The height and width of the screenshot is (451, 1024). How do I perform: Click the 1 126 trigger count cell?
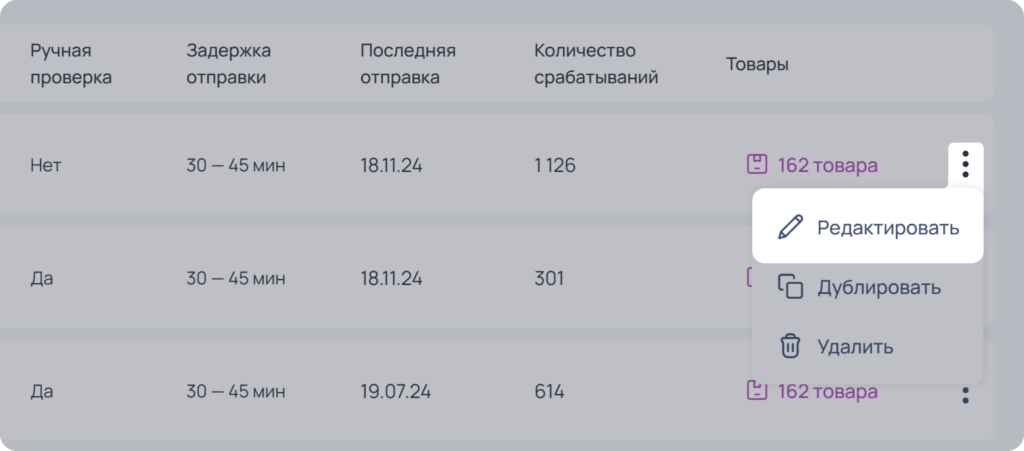point(555,165)
